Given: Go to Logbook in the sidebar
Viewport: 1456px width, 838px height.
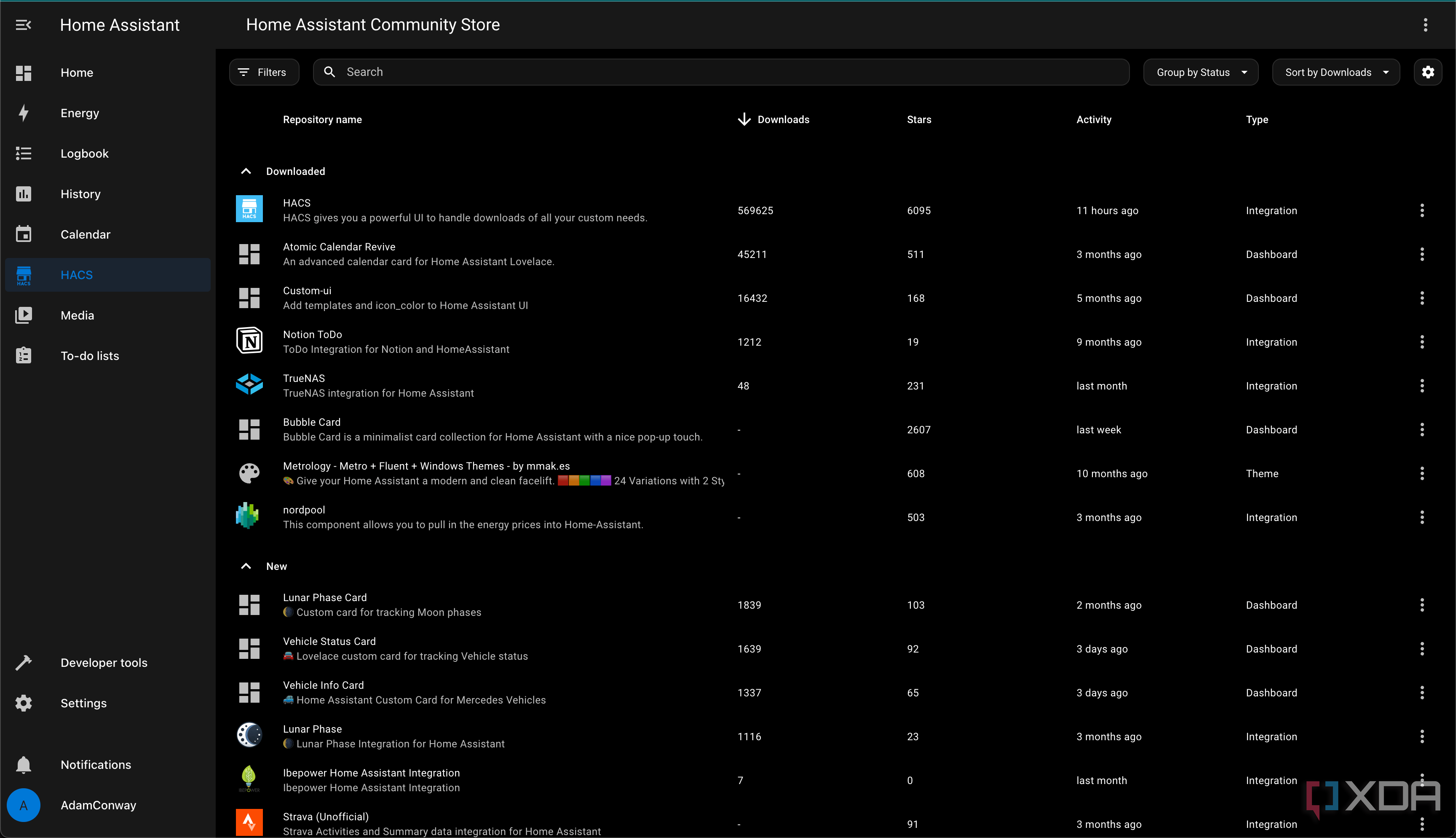Looking at the screenshot, I should coord(107,153).
